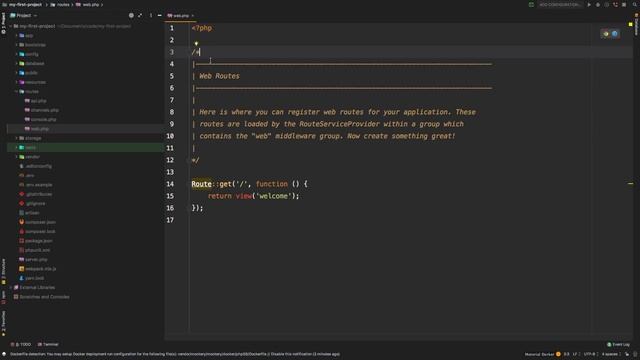Open the Terminal tool window

point(48,344)
